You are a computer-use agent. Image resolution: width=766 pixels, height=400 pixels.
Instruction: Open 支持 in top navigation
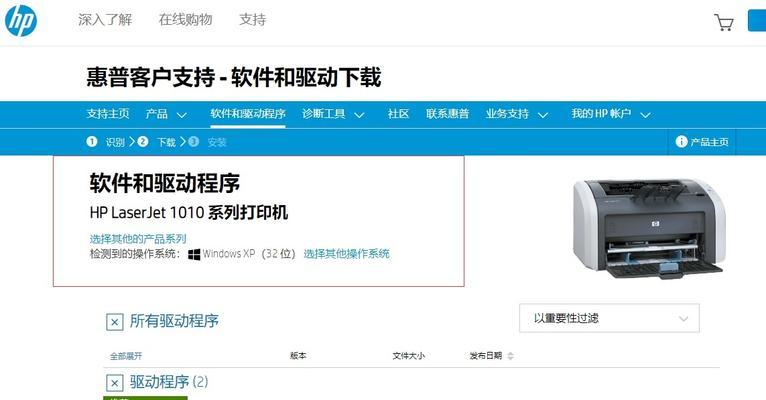(253, 20)
